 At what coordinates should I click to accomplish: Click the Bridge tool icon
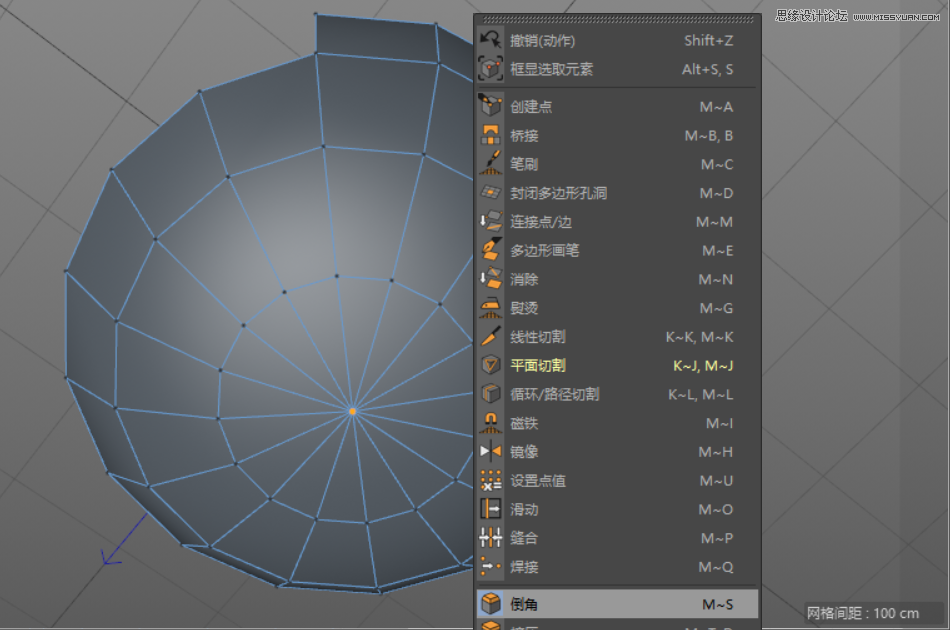click(490, 135)
